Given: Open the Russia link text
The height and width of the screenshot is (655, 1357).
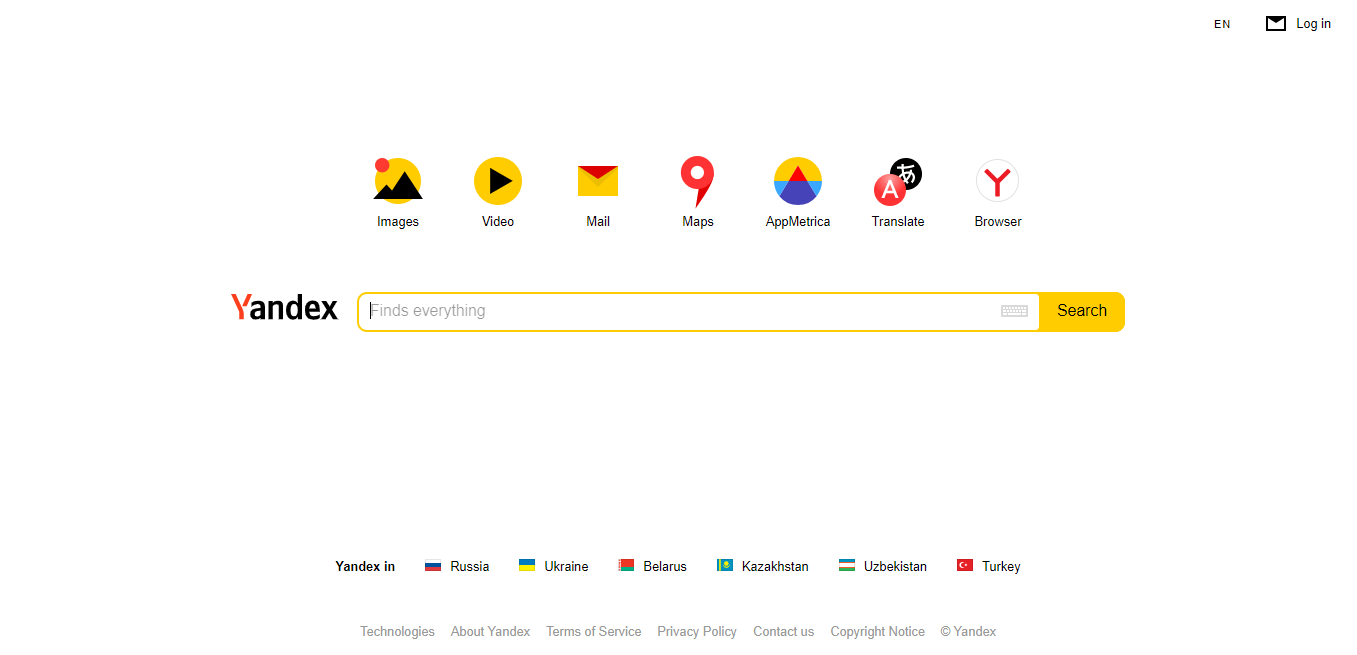Looking at the screenshot, I should 470,566.
